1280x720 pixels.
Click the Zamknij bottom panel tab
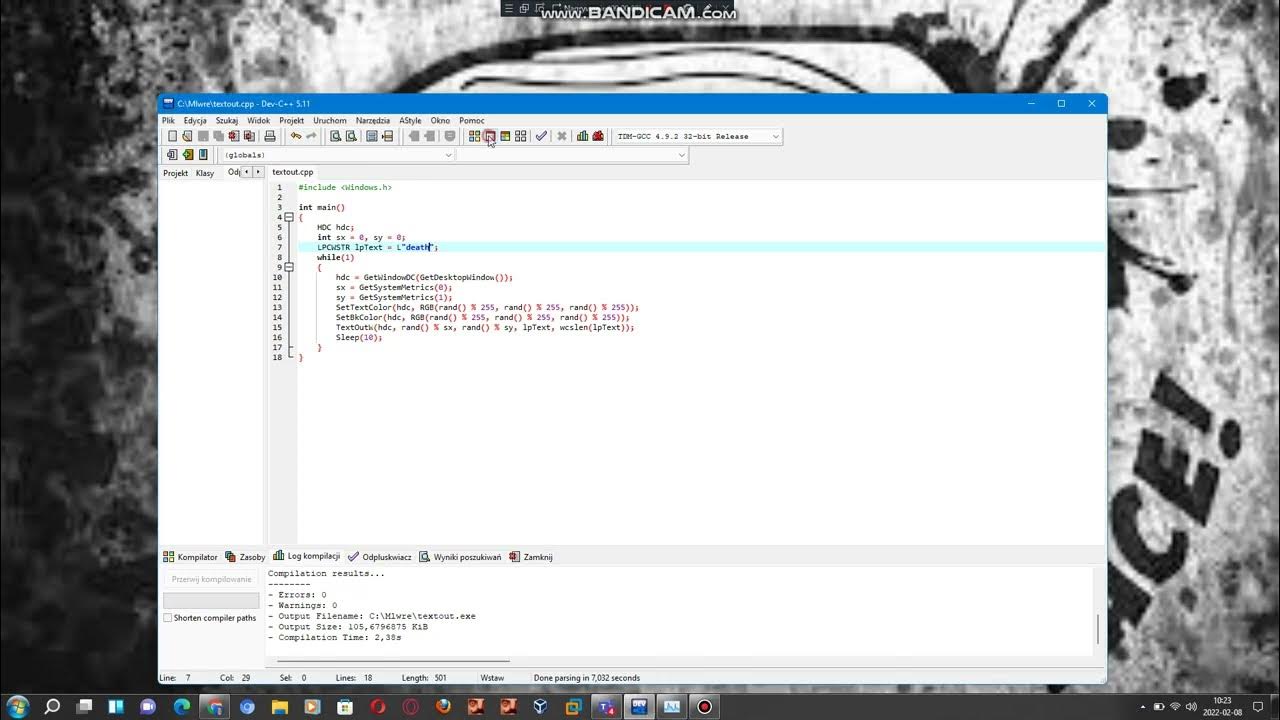(531, 557)
